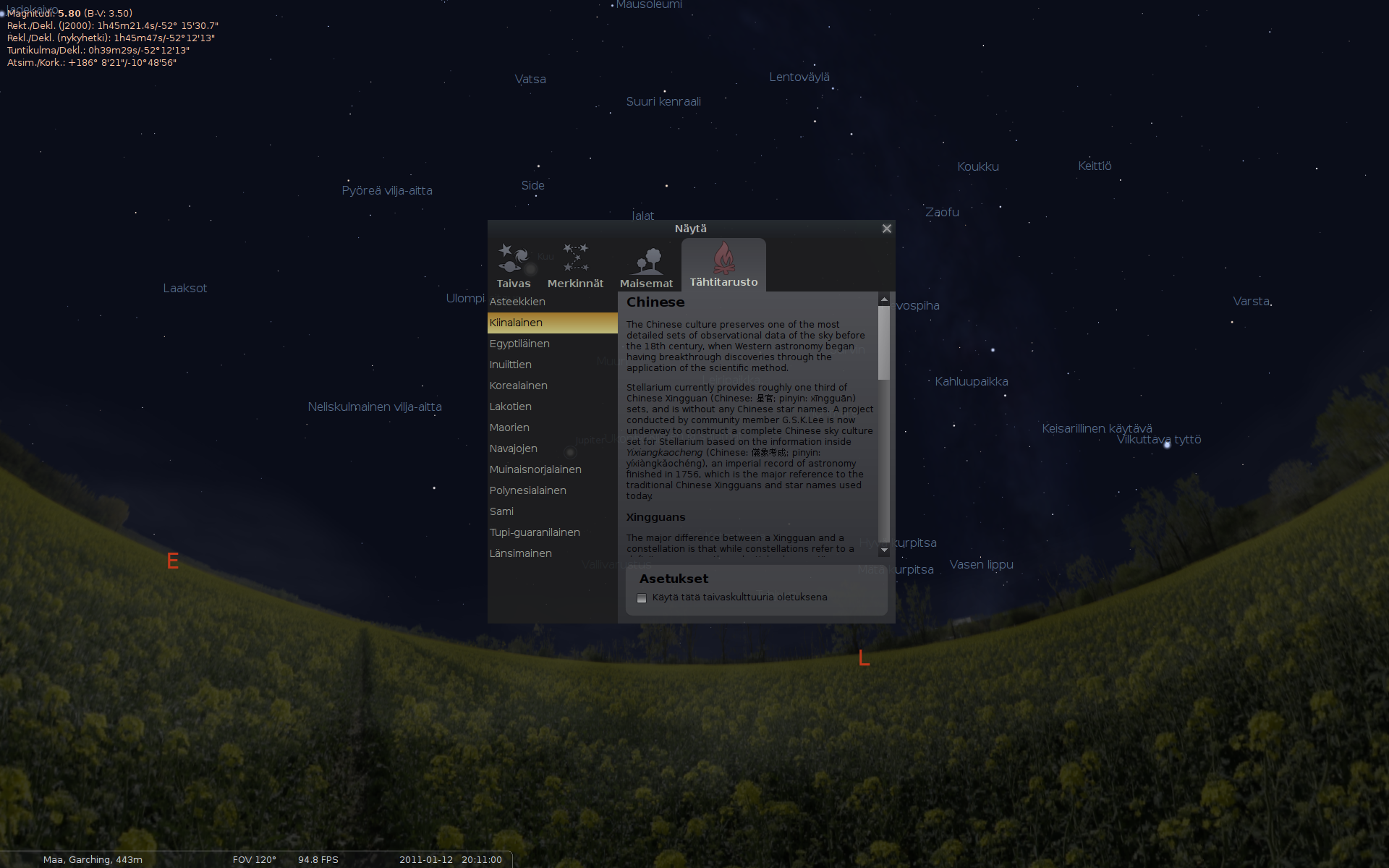
Task: Click the Keittiö constellation label
Action: tap(1095, 166)
